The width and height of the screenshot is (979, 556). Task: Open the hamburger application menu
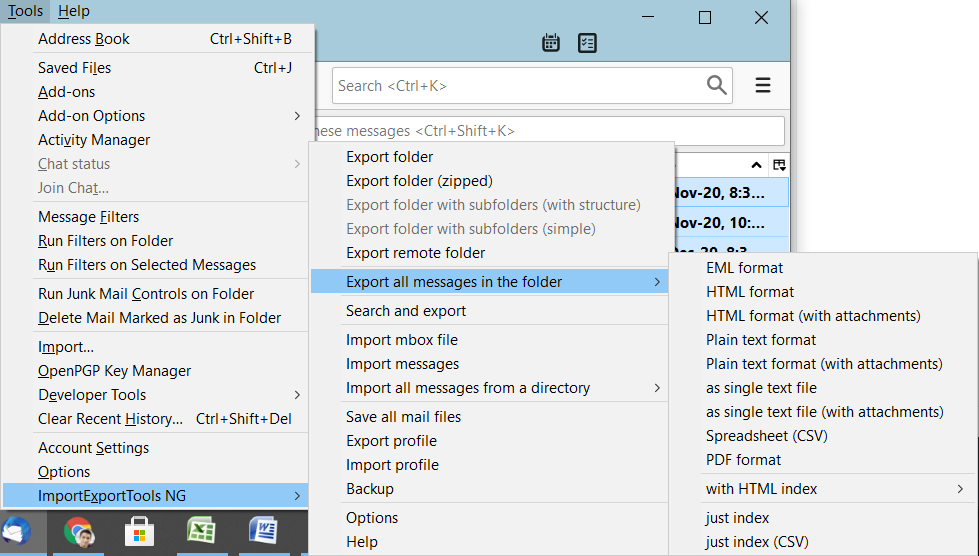[762, 85]
